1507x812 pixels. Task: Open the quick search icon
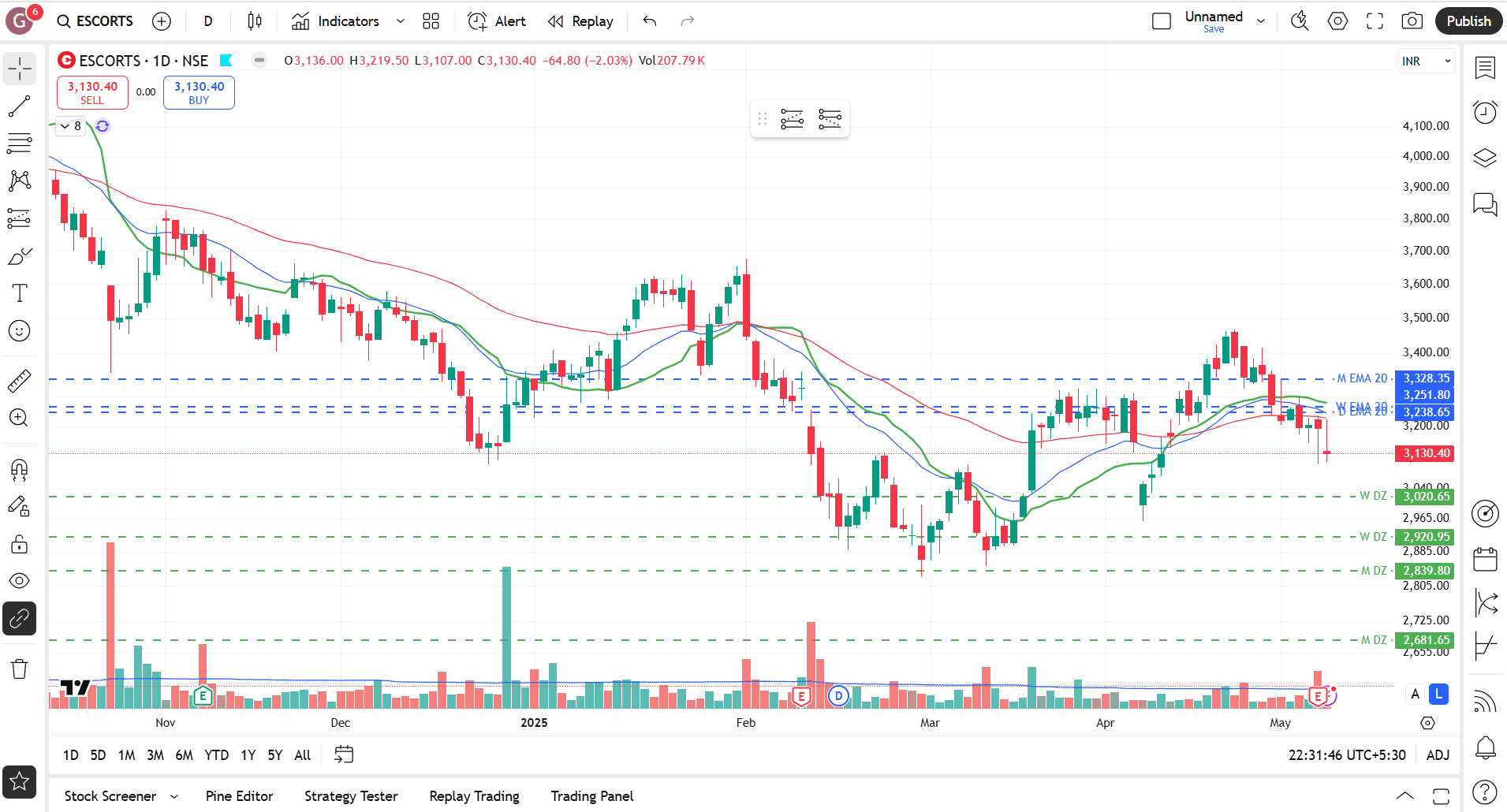click(x=1300, y=21)
